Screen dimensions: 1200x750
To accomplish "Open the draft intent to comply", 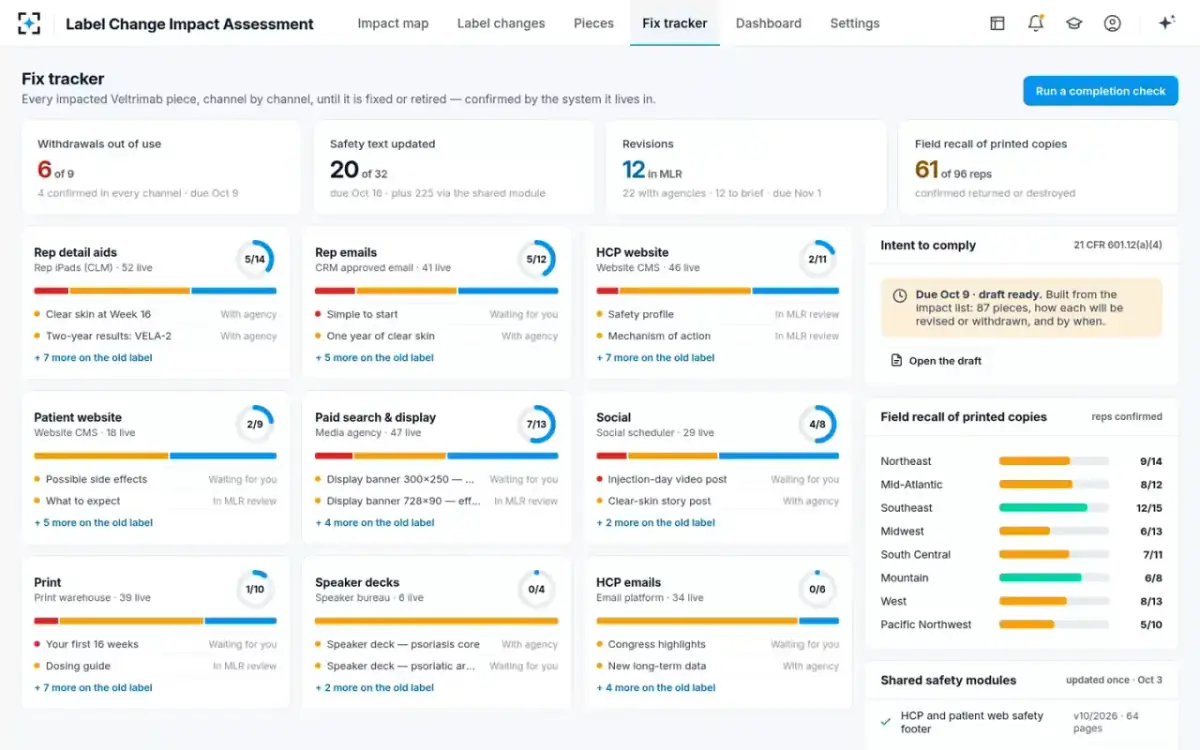I will [x=936, y=361].
